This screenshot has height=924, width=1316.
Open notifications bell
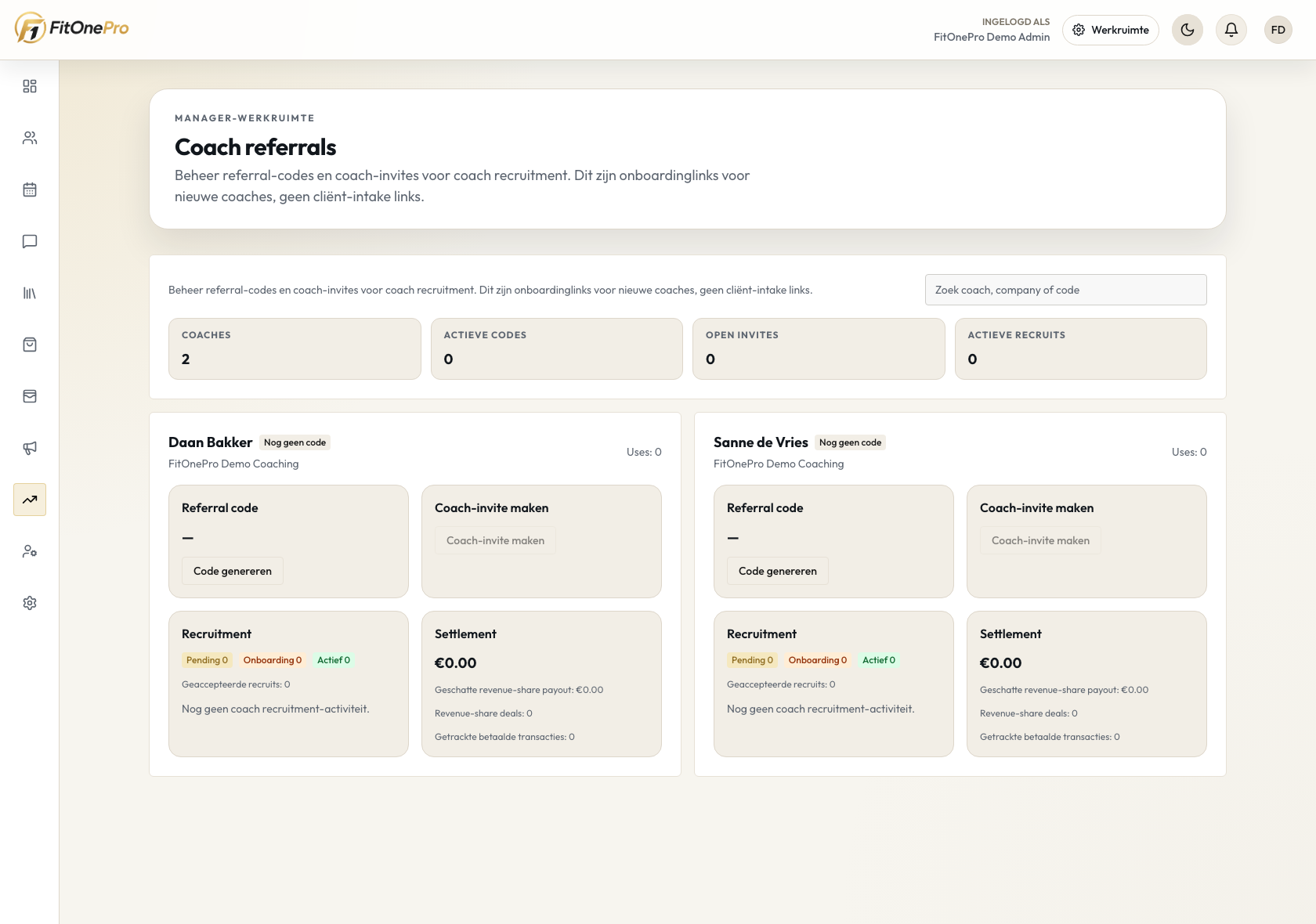pos(1231,30)
